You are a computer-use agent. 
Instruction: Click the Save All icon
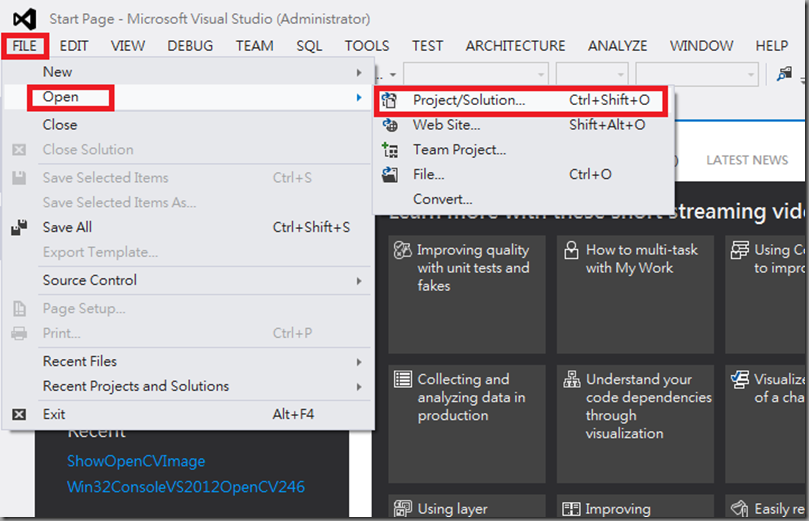click(x=19, y=227)
